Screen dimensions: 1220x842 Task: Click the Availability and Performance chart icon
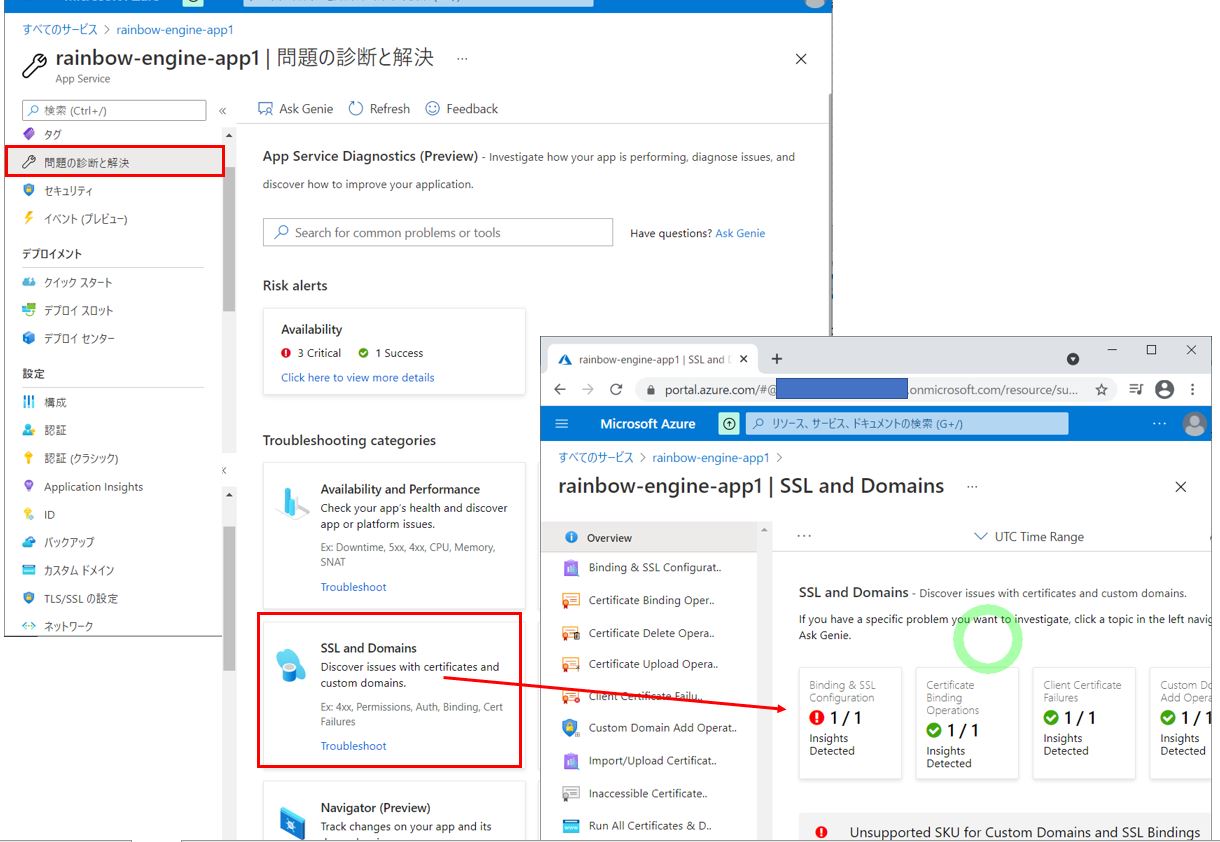(x=292, y=504)
